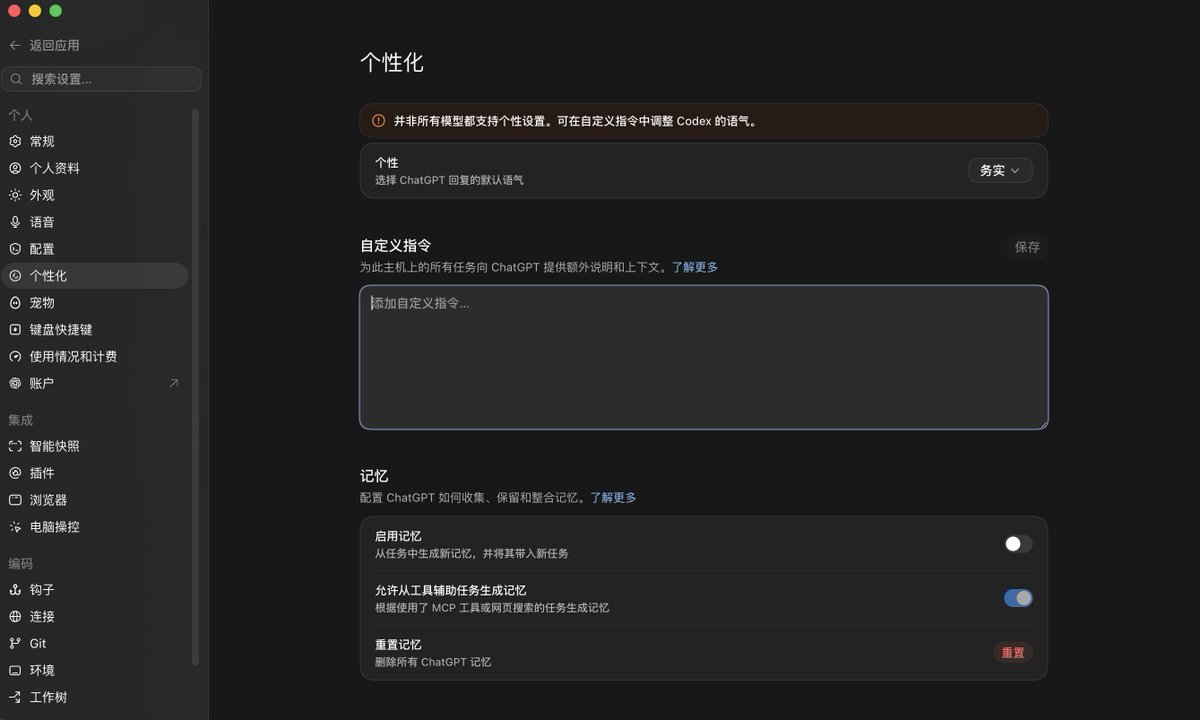
Task: Click the 键盘快捷键 icon
Action: pos(15,330)
